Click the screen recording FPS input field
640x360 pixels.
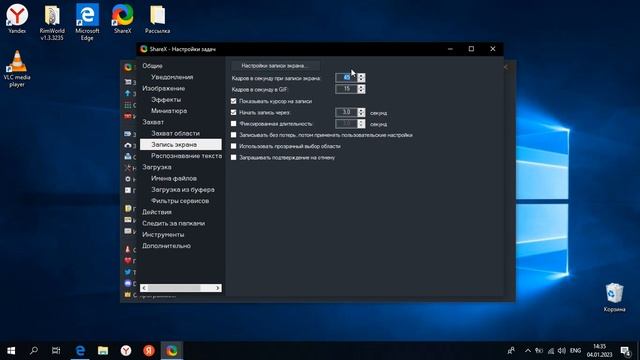[347, 78]
